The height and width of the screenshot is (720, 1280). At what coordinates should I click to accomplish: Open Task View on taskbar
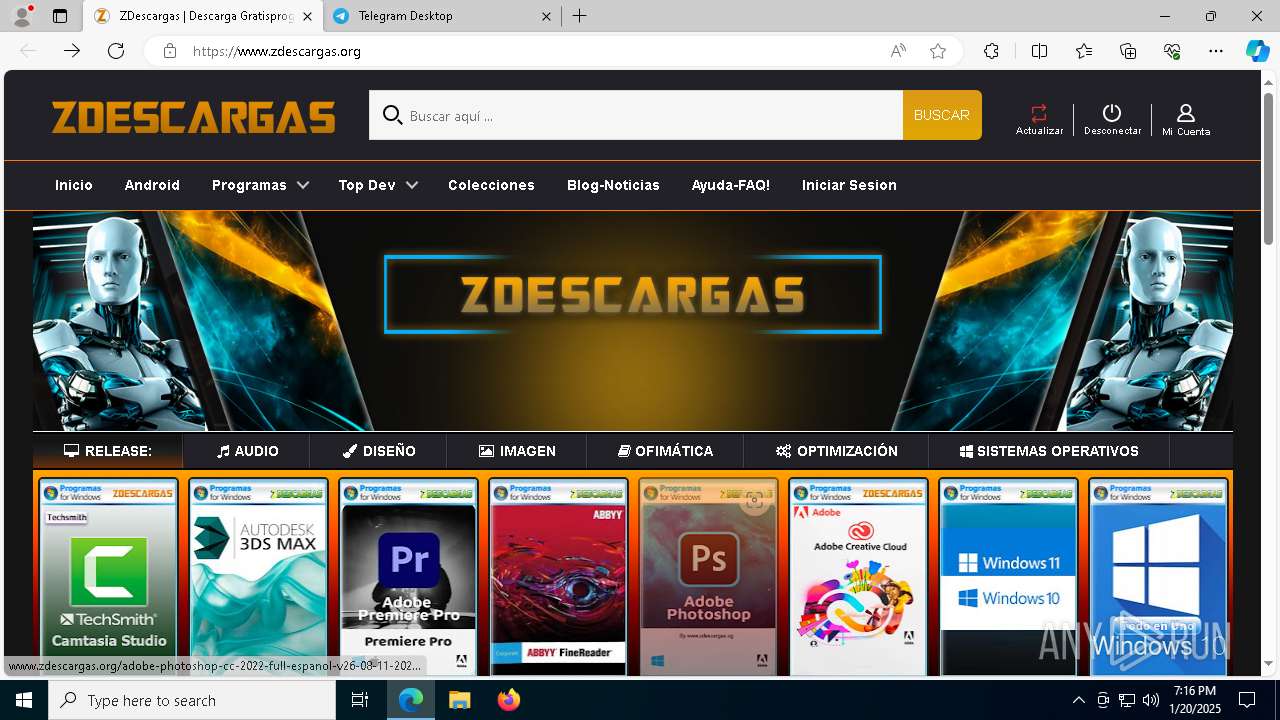coord(360,700)
